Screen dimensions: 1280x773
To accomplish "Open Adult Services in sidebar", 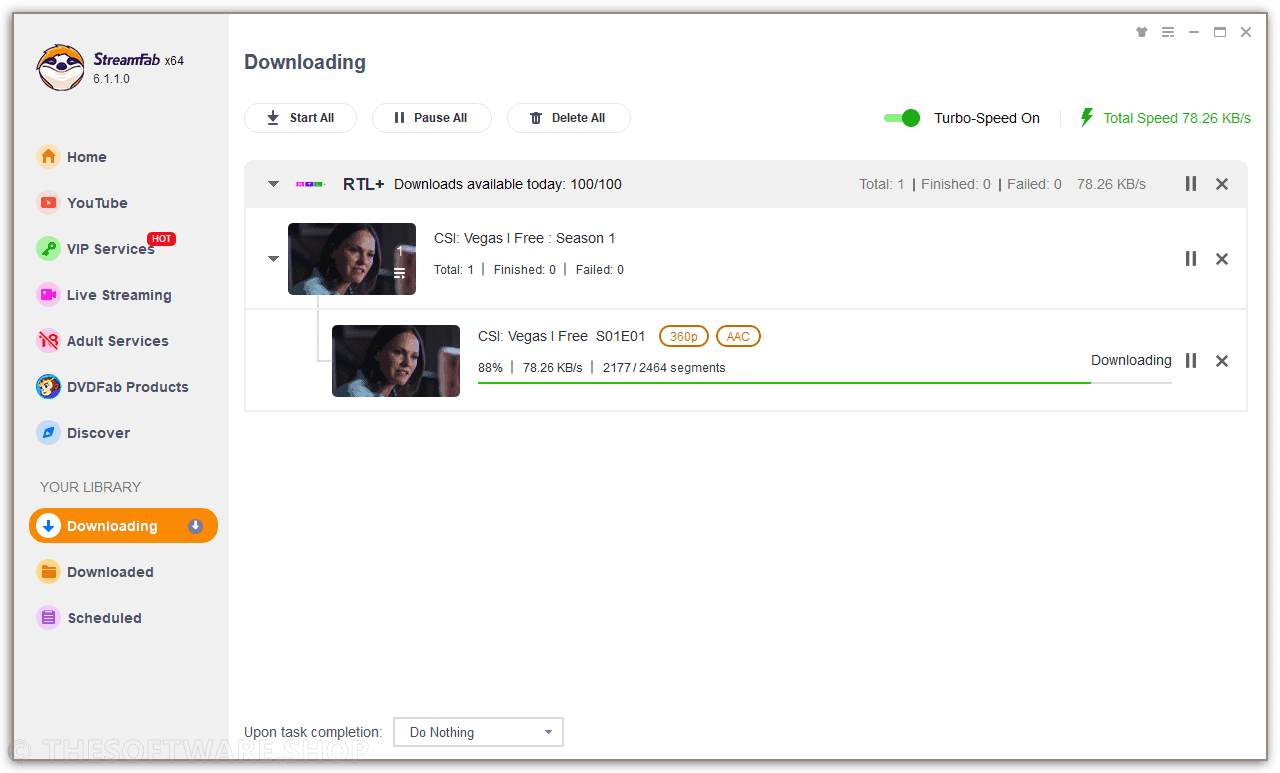I will point(118,341).
